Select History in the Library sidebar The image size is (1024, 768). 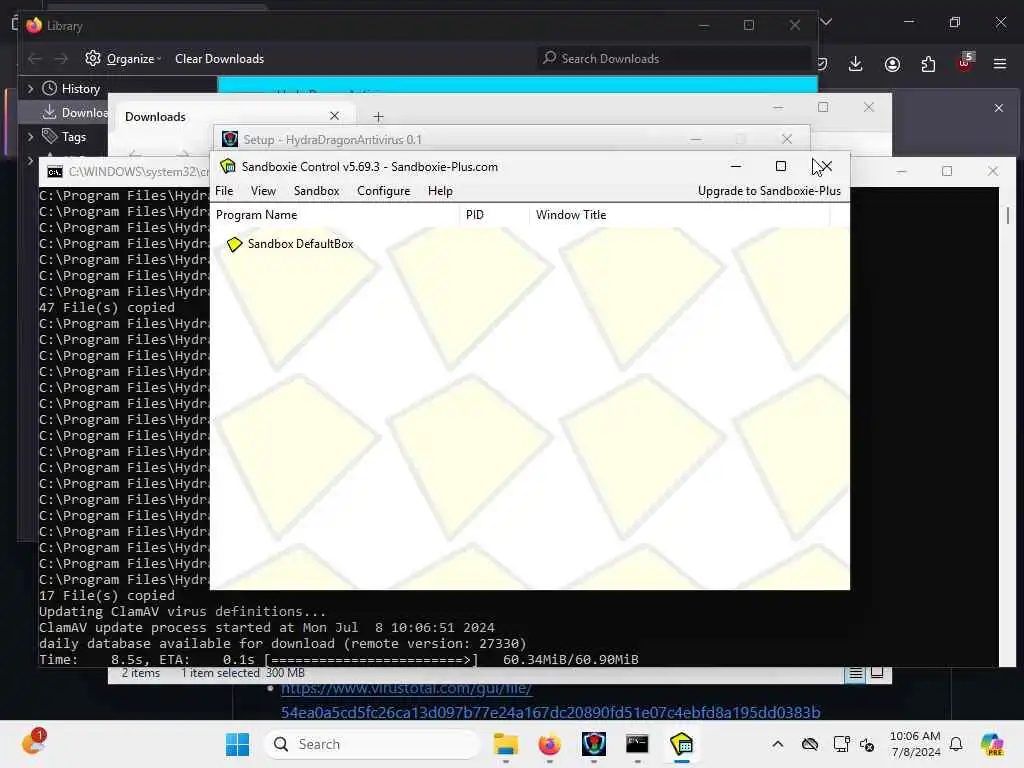[x=81, y=88]
